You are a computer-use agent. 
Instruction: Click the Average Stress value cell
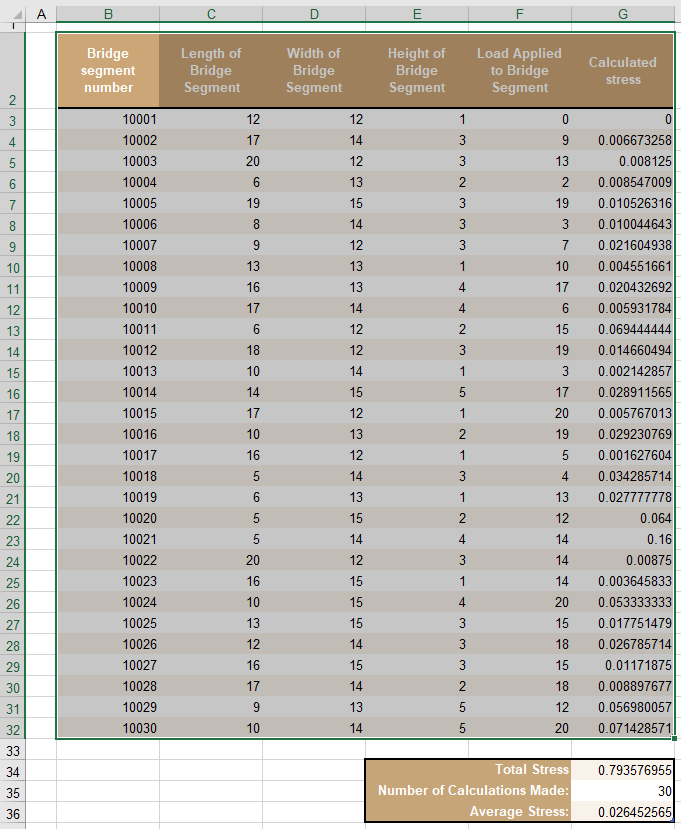pyautogui.click(x=623, y=812)
